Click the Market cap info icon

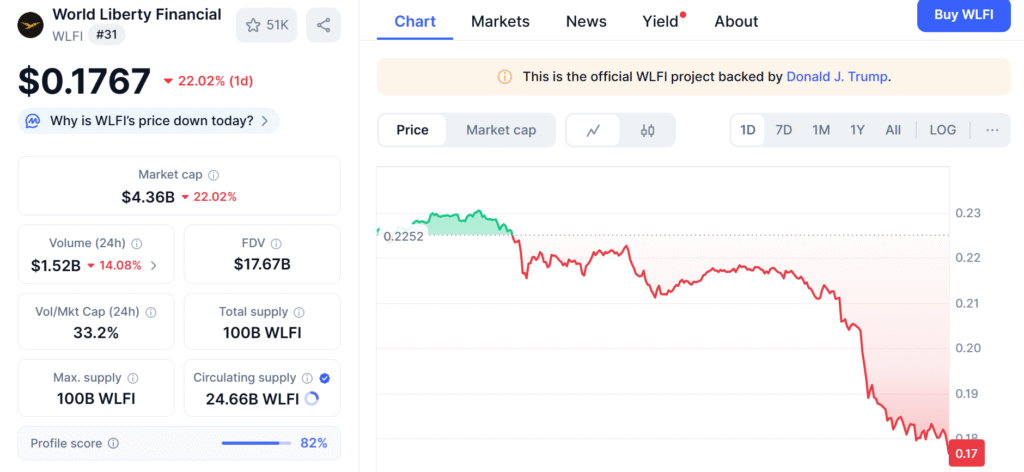point(214,175)
